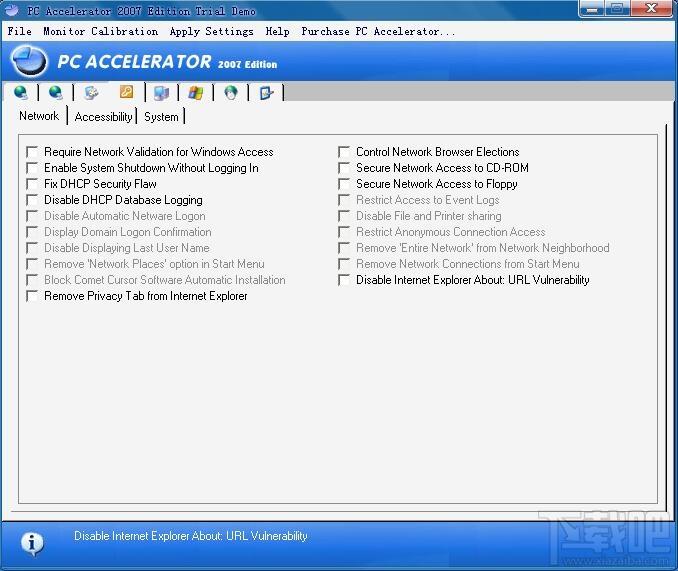Viewport: 678px width, 571px height.
Task: Click greyed Remove 'Network Places' option checkbox
Action: tap(32, 264)
